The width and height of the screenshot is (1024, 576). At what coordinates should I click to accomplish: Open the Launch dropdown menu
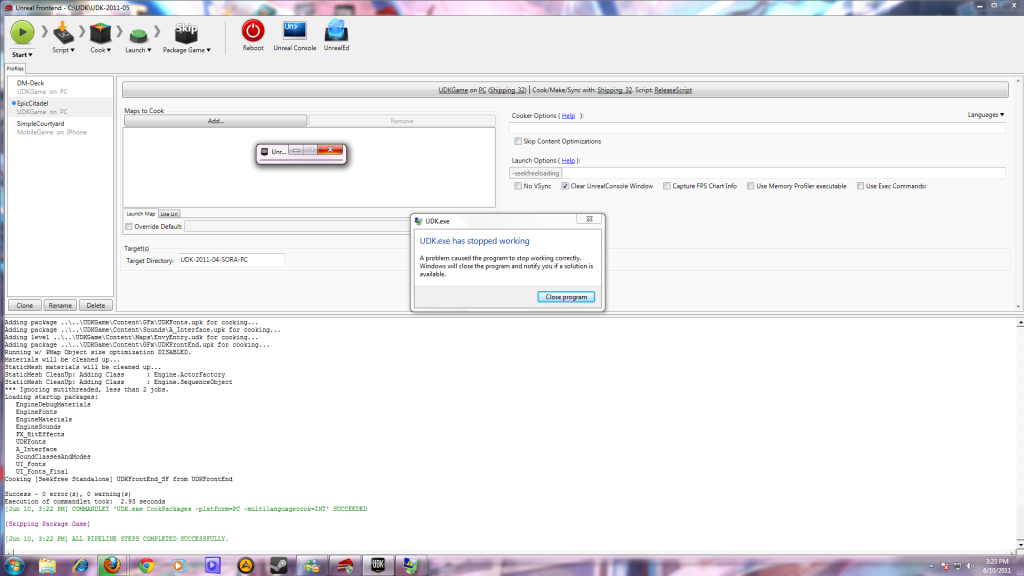pos(138,50)
